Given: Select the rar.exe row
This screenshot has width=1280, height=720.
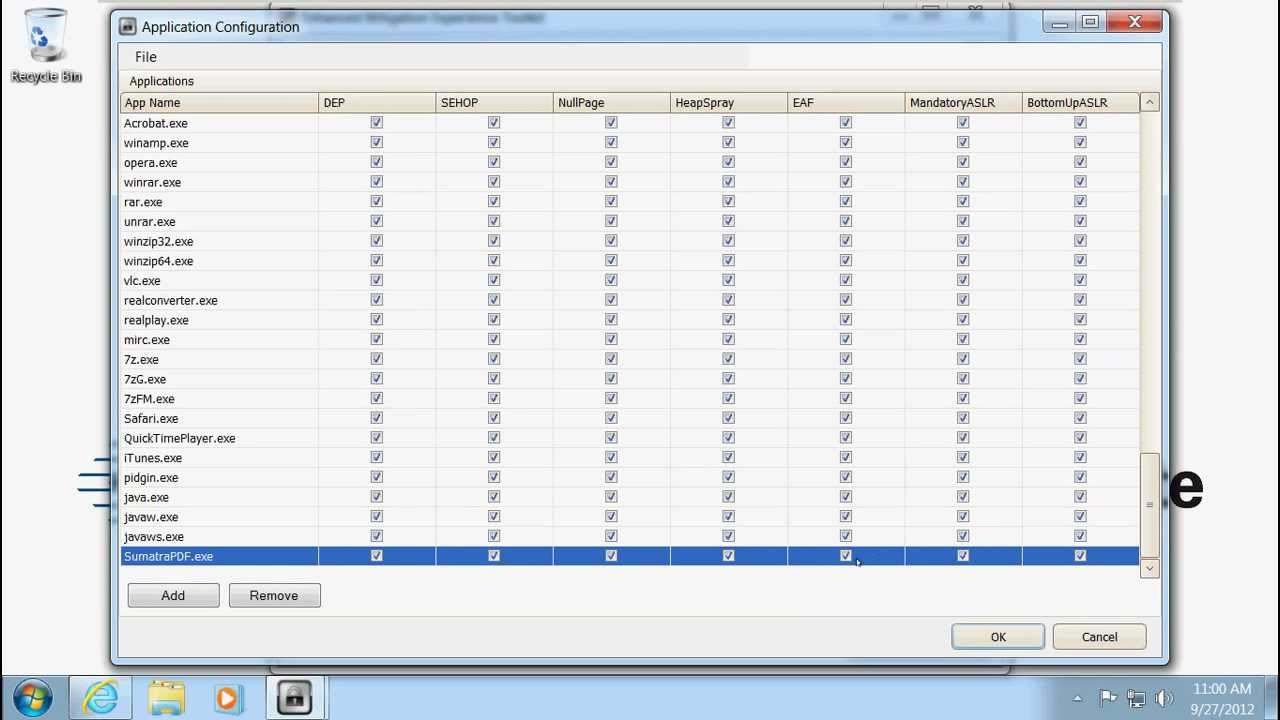Looking at the screenshot, I should (630, 202).
